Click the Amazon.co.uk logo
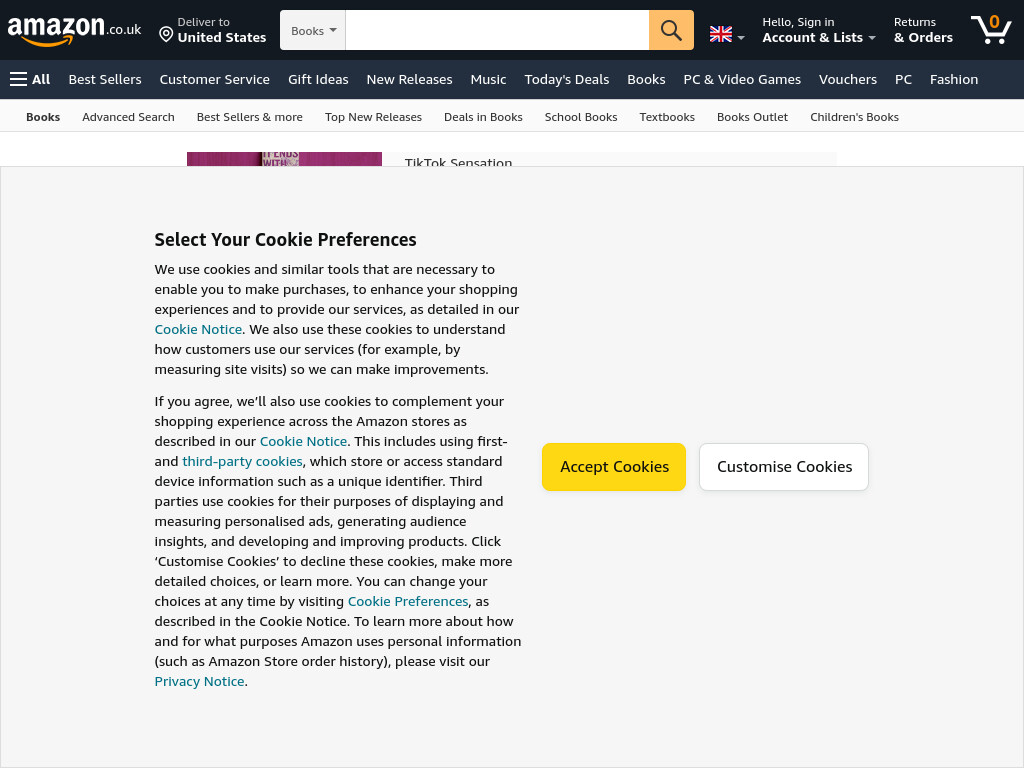 click(x=74, y=30)
